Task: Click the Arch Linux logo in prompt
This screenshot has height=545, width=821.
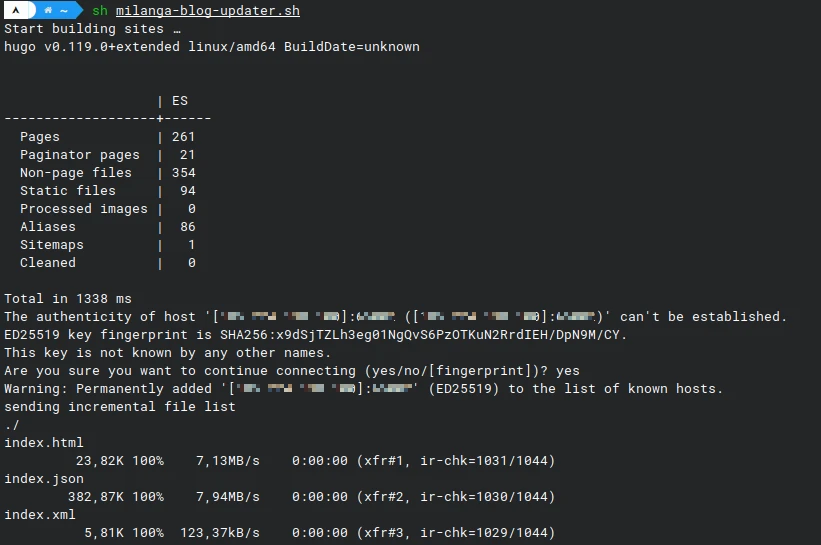Action: click(x=18, y=10)
